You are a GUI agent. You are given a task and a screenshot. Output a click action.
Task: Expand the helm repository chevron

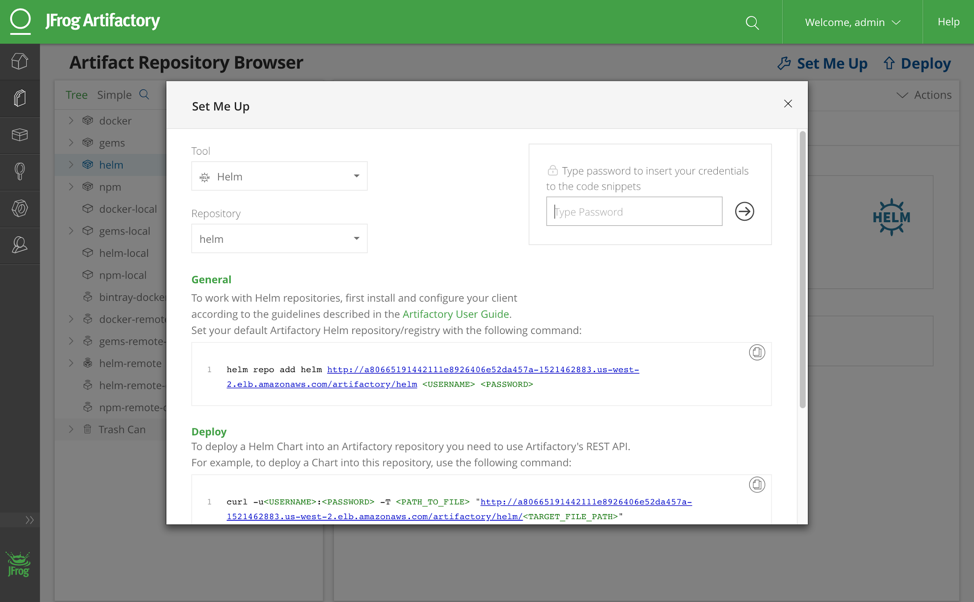71,165
